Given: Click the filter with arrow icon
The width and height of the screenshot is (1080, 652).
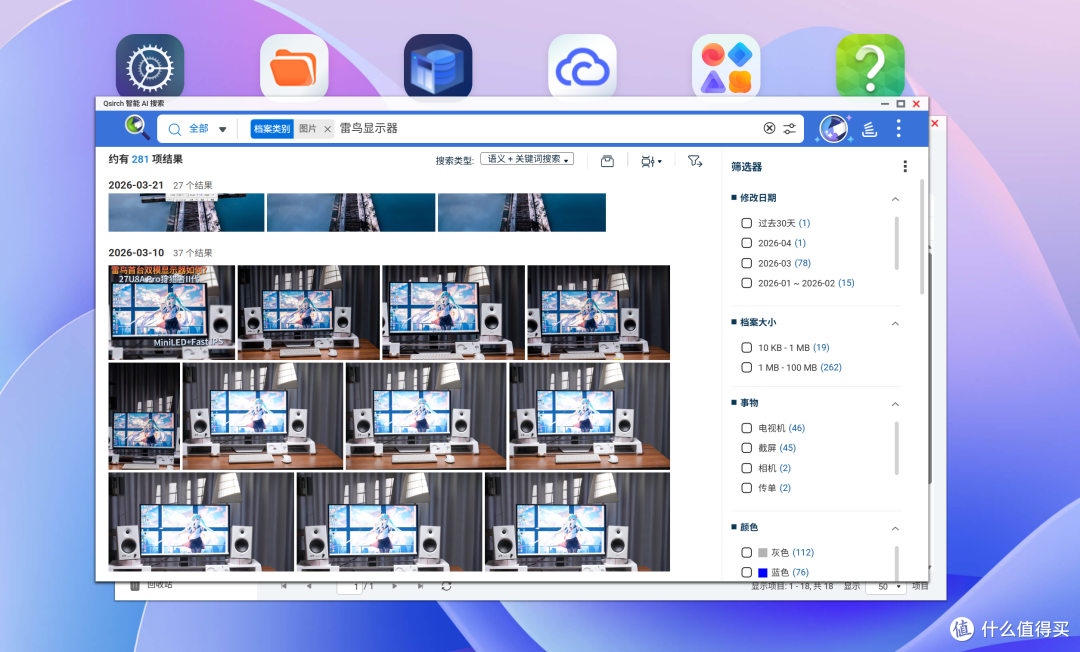Looking at the screenshot, I should click(695, 161).
